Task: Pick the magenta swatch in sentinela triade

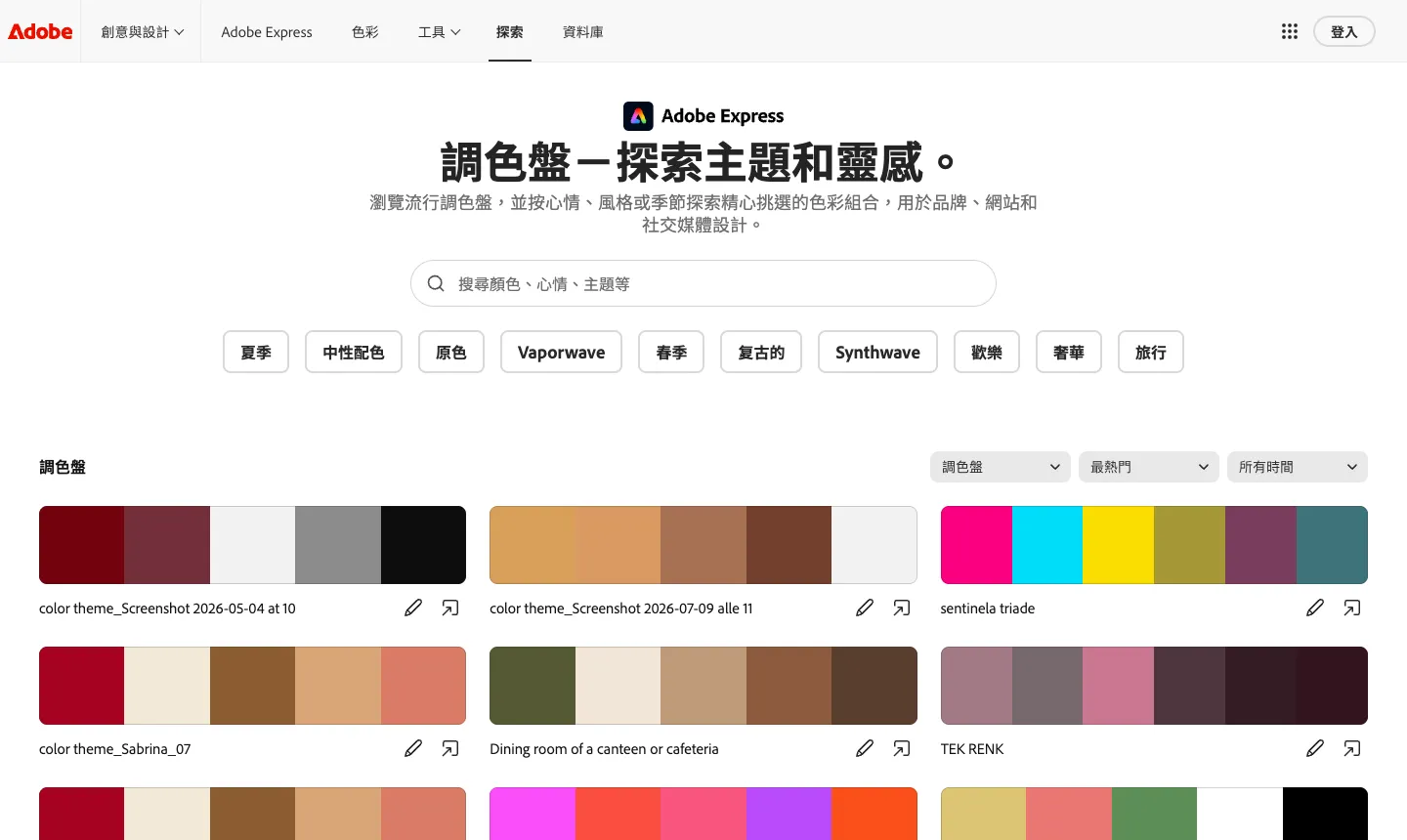Action: click(976, 545)
